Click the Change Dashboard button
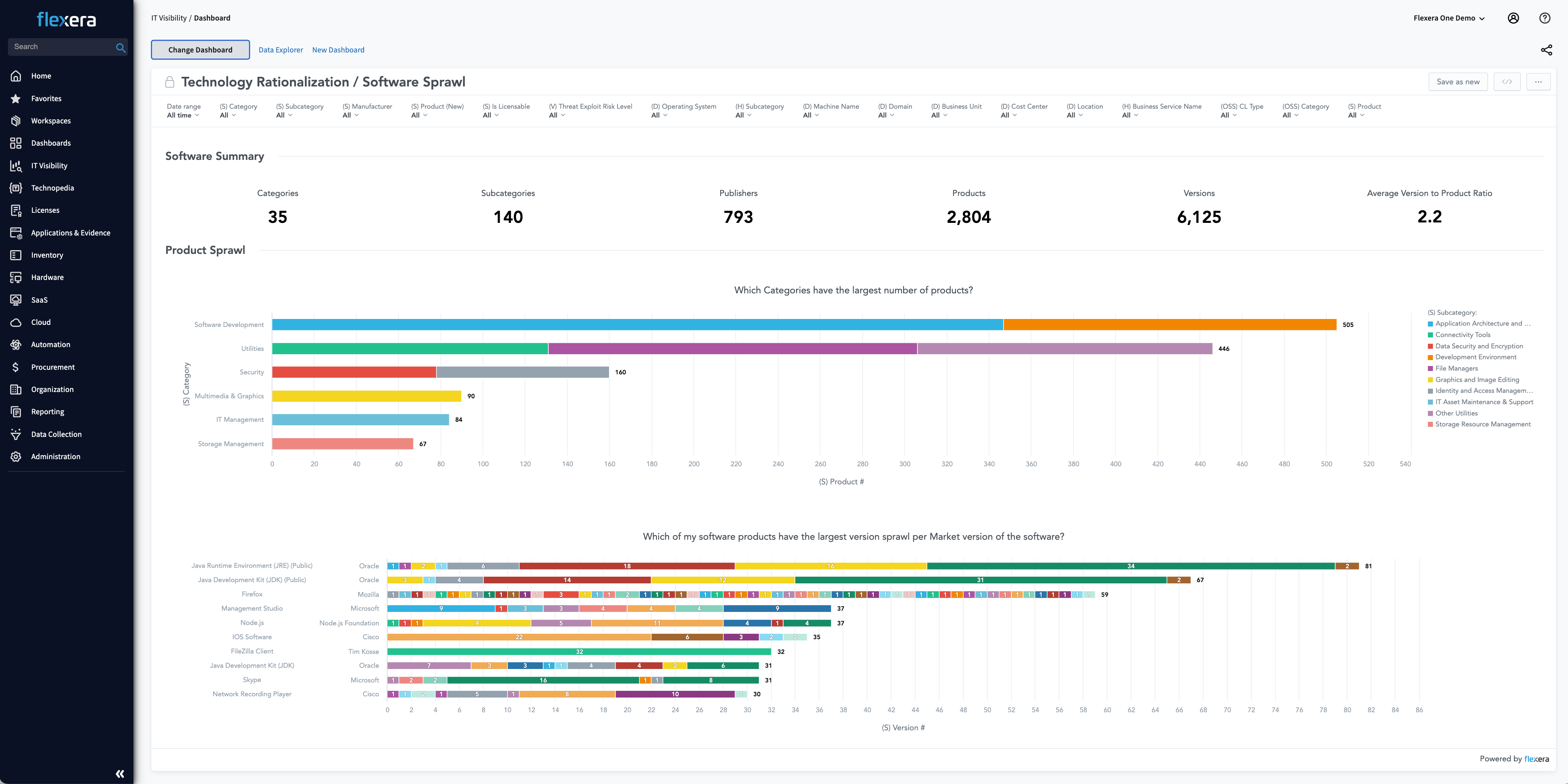Screen dimensions: 1568x784 200,50
